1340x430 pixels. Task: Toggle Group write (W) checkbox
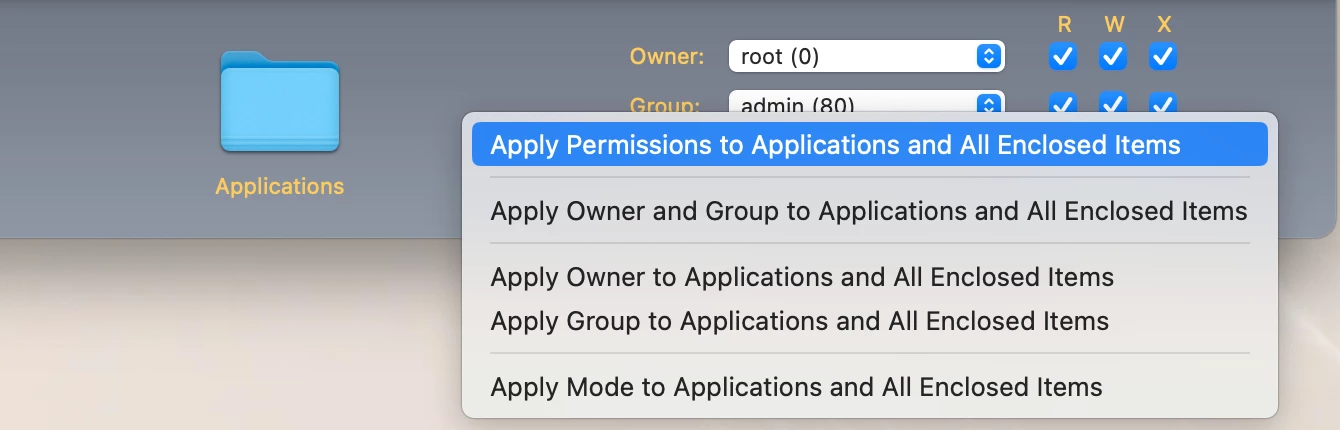click(x=1113, y=102)
